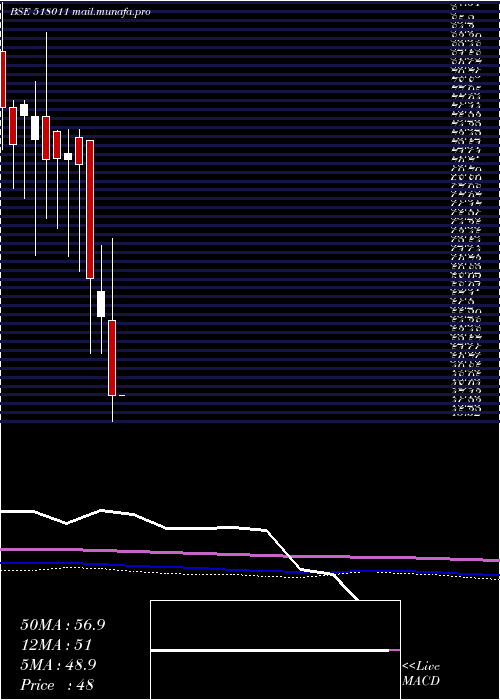Viewport: 500px width, 700px height.
Task: Click the "BSE 518011 mail.munafa.pro" chart title
Action: pos(80,12)
